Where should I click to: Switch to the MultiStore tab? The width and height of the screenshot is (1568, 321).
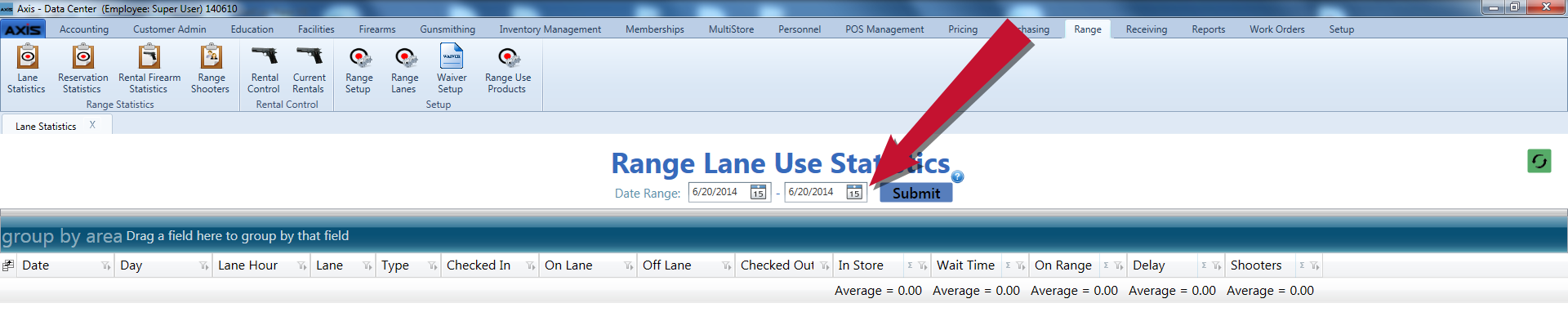click(732, 29)
